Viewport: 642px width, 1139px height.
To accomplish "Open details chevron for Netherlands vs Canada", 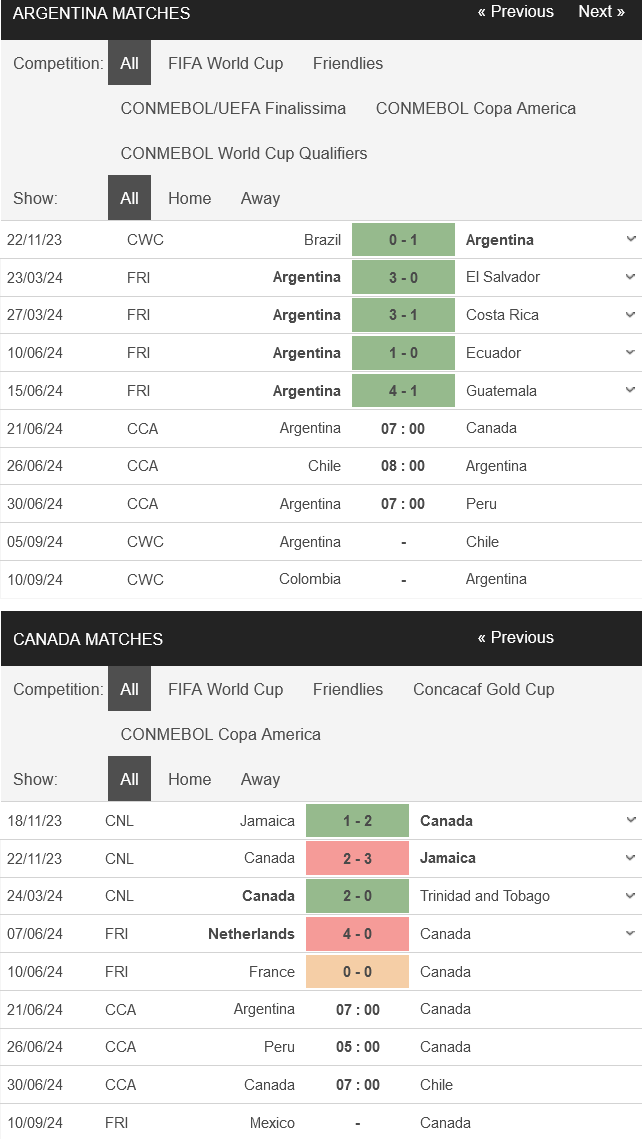I will (x=630, y=933).
